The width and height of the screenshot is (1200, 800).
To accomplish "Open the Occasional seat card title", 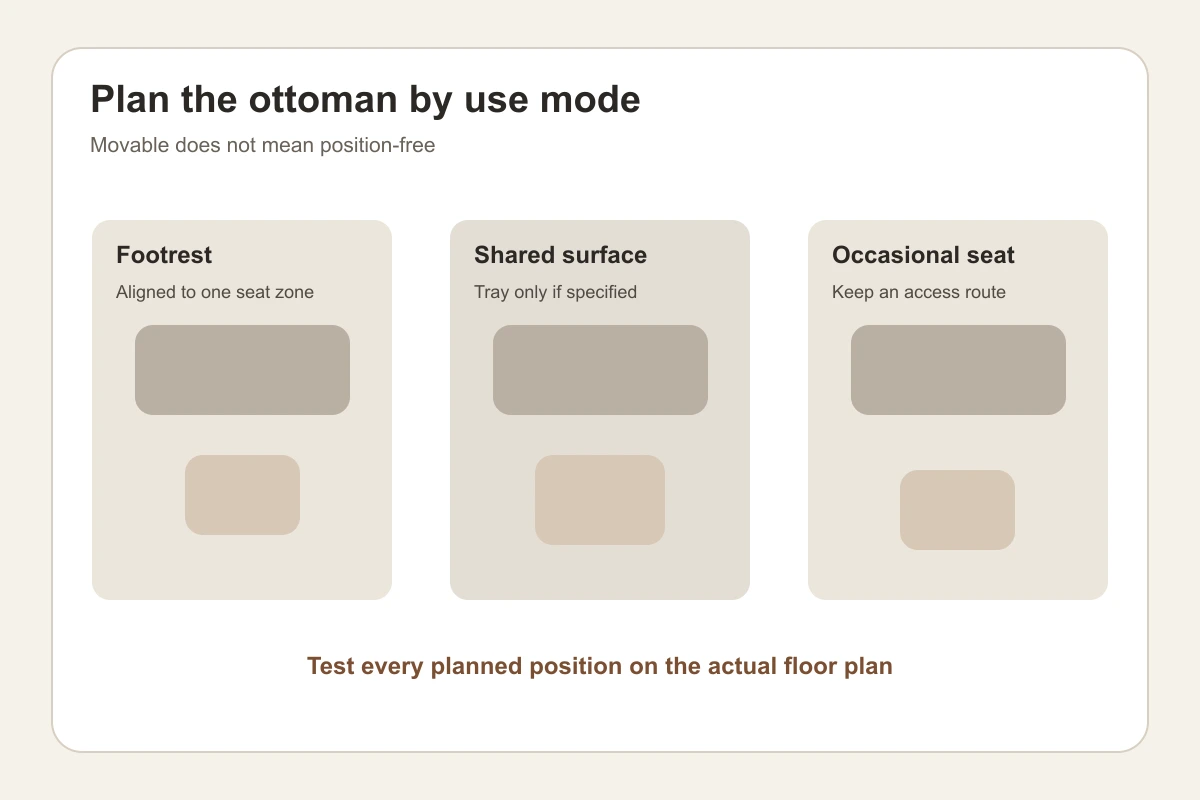I will [x=923, y=255].
